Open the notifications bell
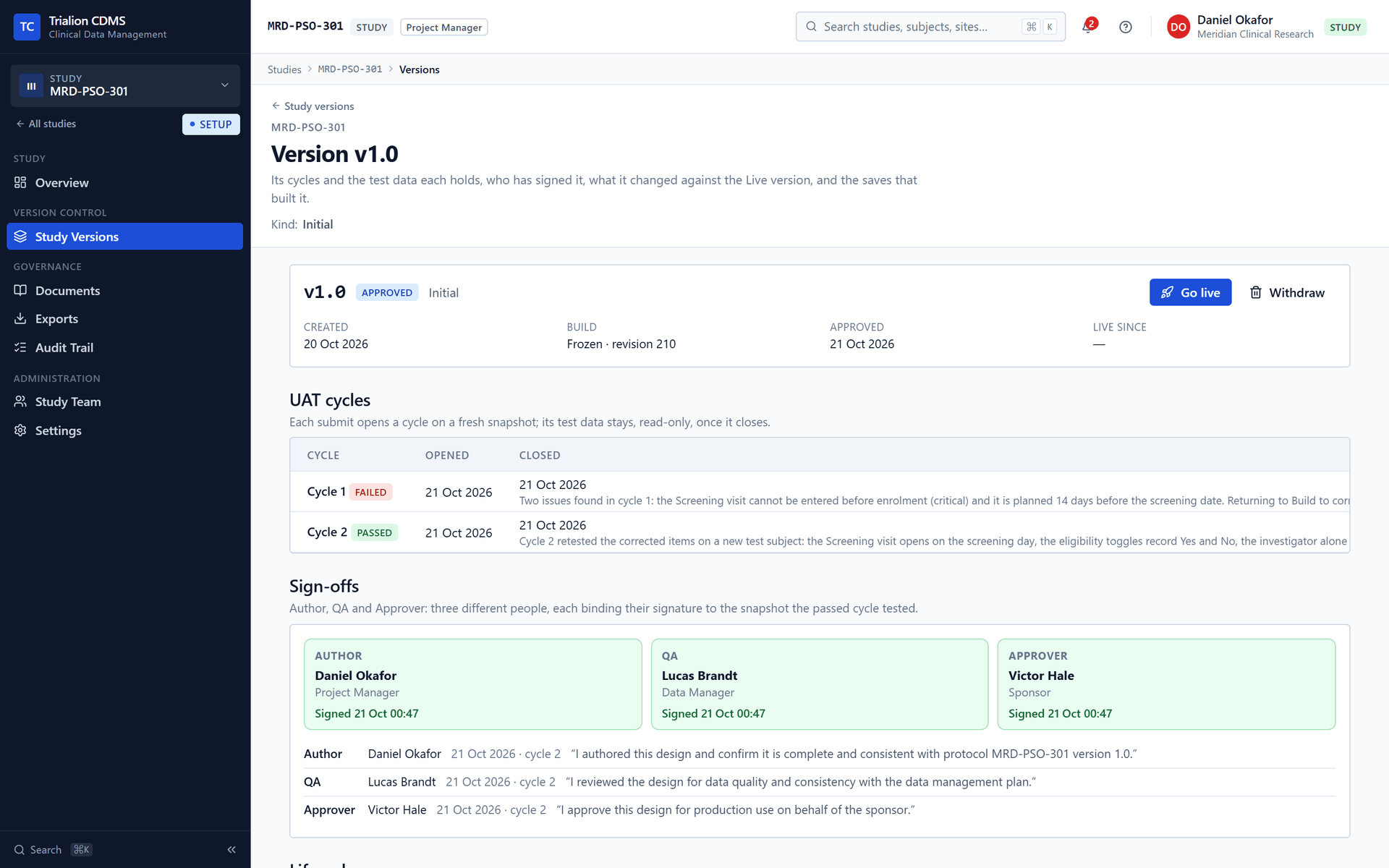 (1087, 27)
